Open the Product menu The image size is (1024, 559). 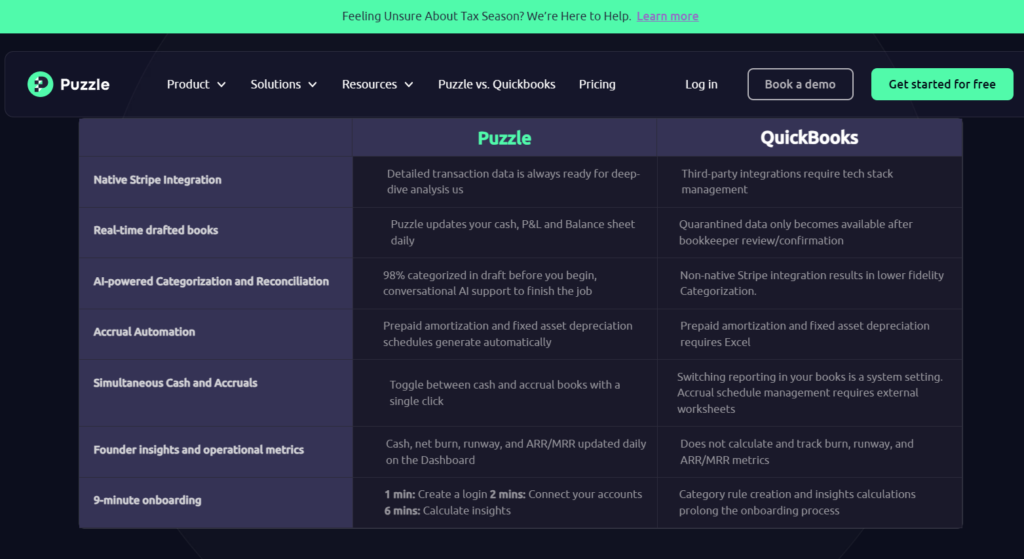196,84
